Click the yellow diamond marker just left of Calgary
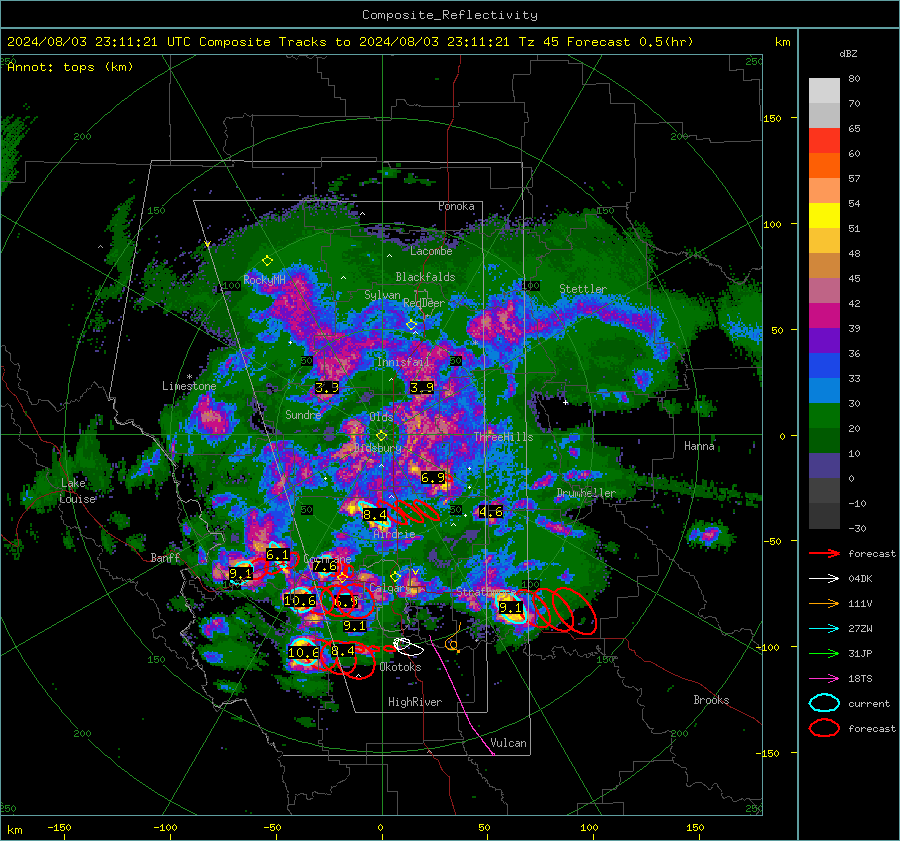This screenshot has width=900, height=841. [342, 577]
